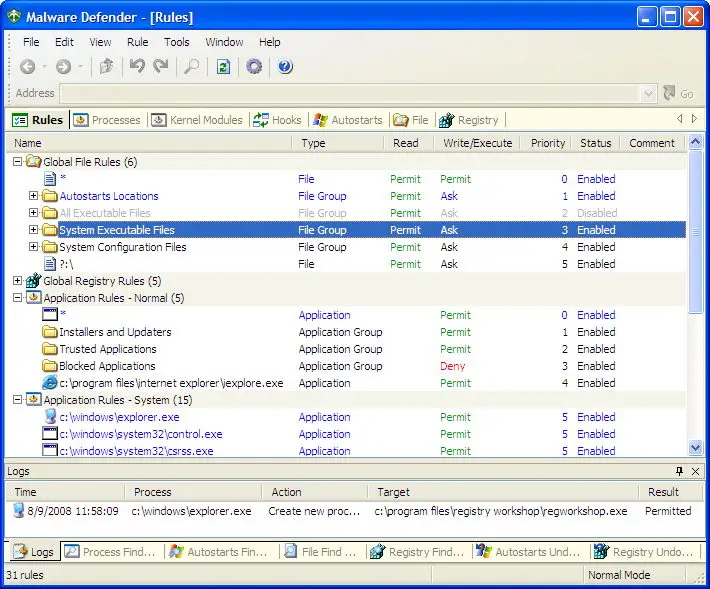The image size is (710, 589).
Task: Click the Help question mark icon
Action: tap(285, 67)
